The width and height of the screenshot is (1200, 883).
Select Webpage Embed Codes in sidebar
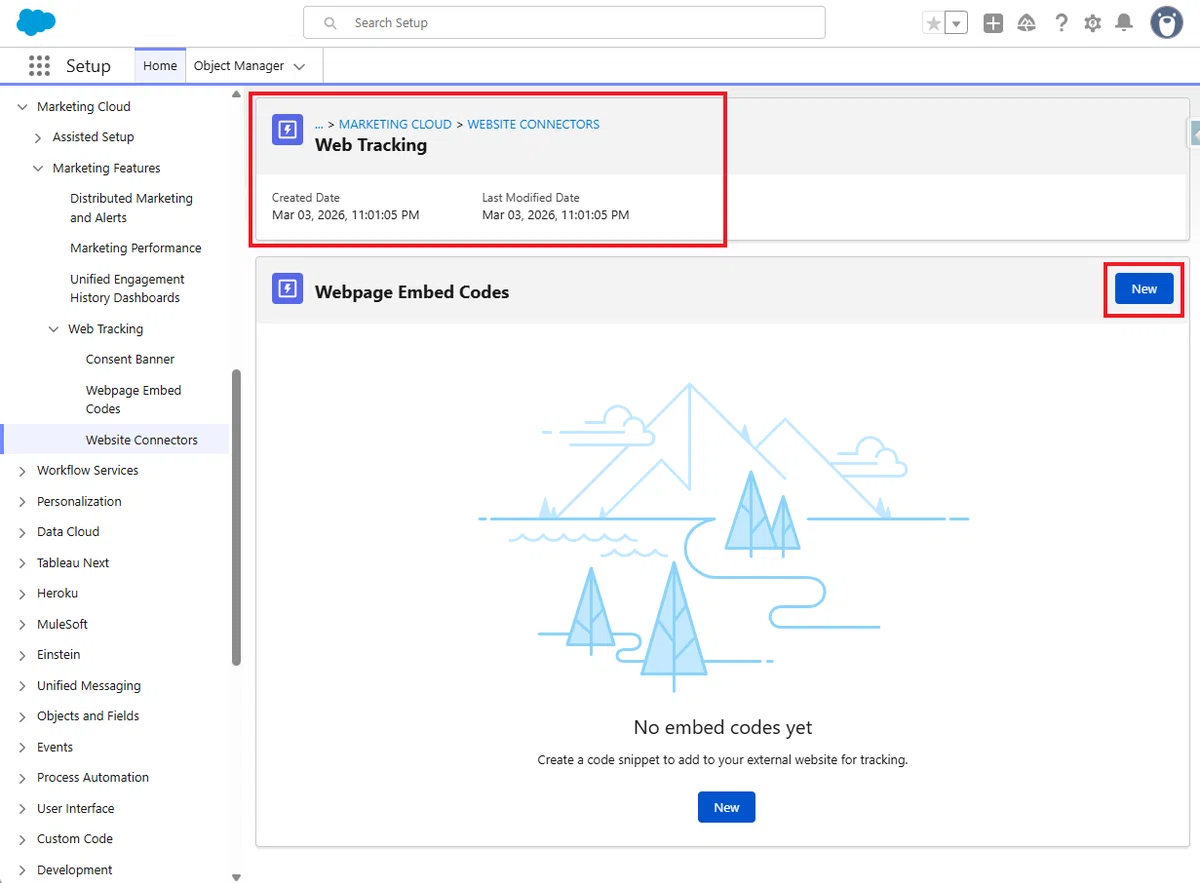(x=133, y=399)
